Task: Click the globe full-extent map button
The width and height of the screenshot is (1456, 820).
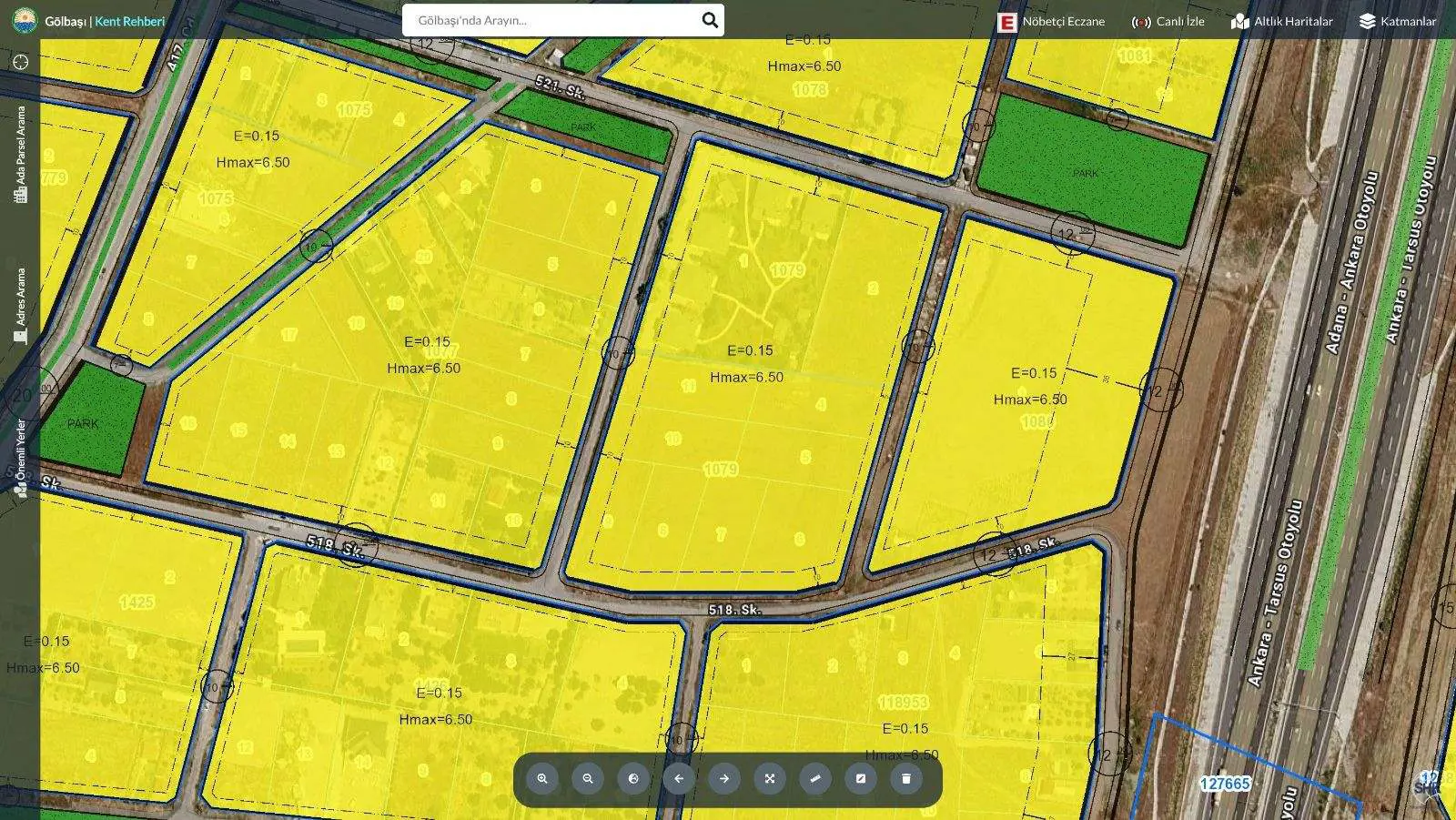Action: 633,779
